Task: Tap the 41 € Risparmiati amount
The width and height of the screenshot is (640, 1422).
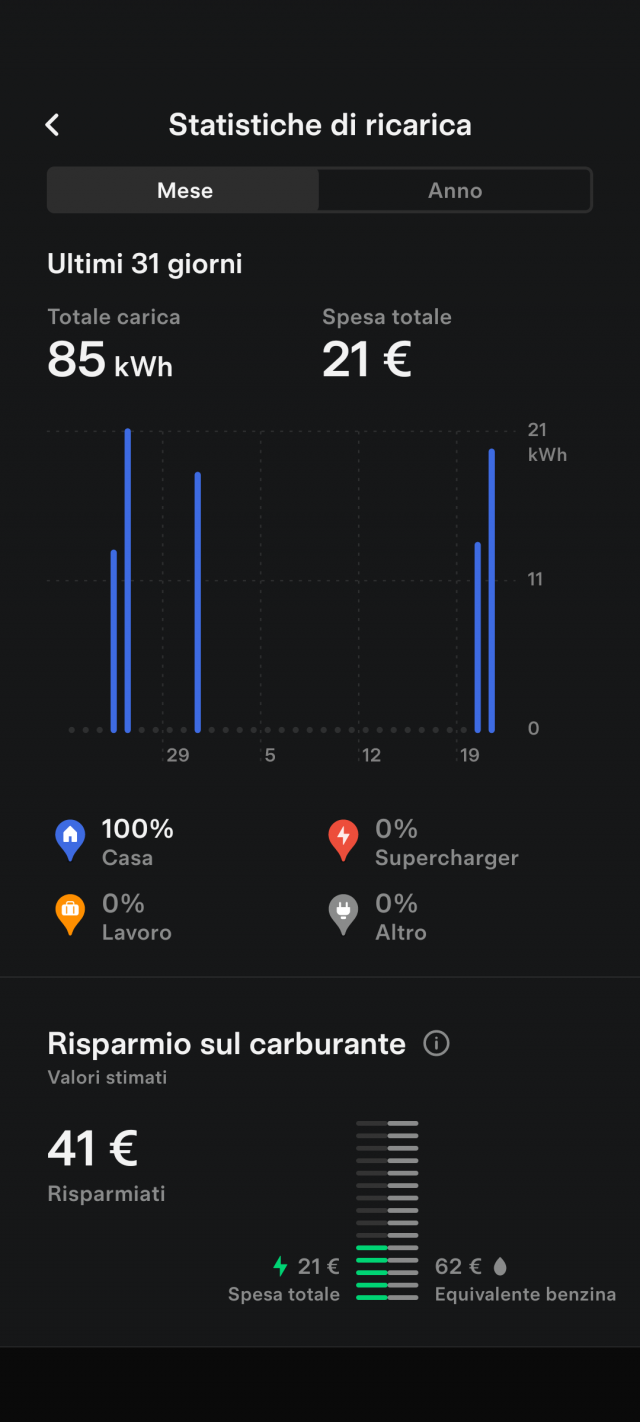Action: coord(92,1148)
